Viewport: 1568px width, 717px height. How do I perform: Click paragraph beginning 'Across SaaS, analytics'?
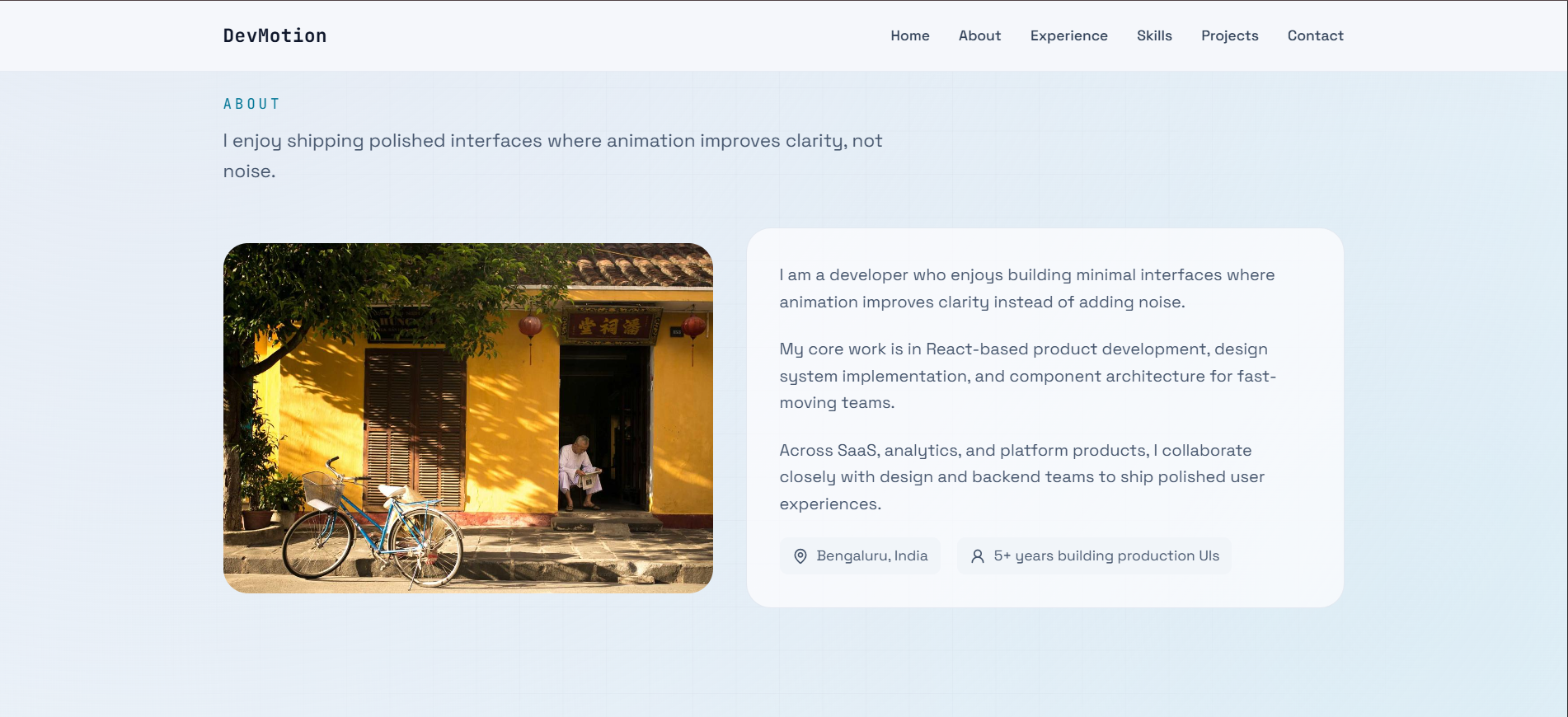pyautogui.click(x=1022, y=477)
